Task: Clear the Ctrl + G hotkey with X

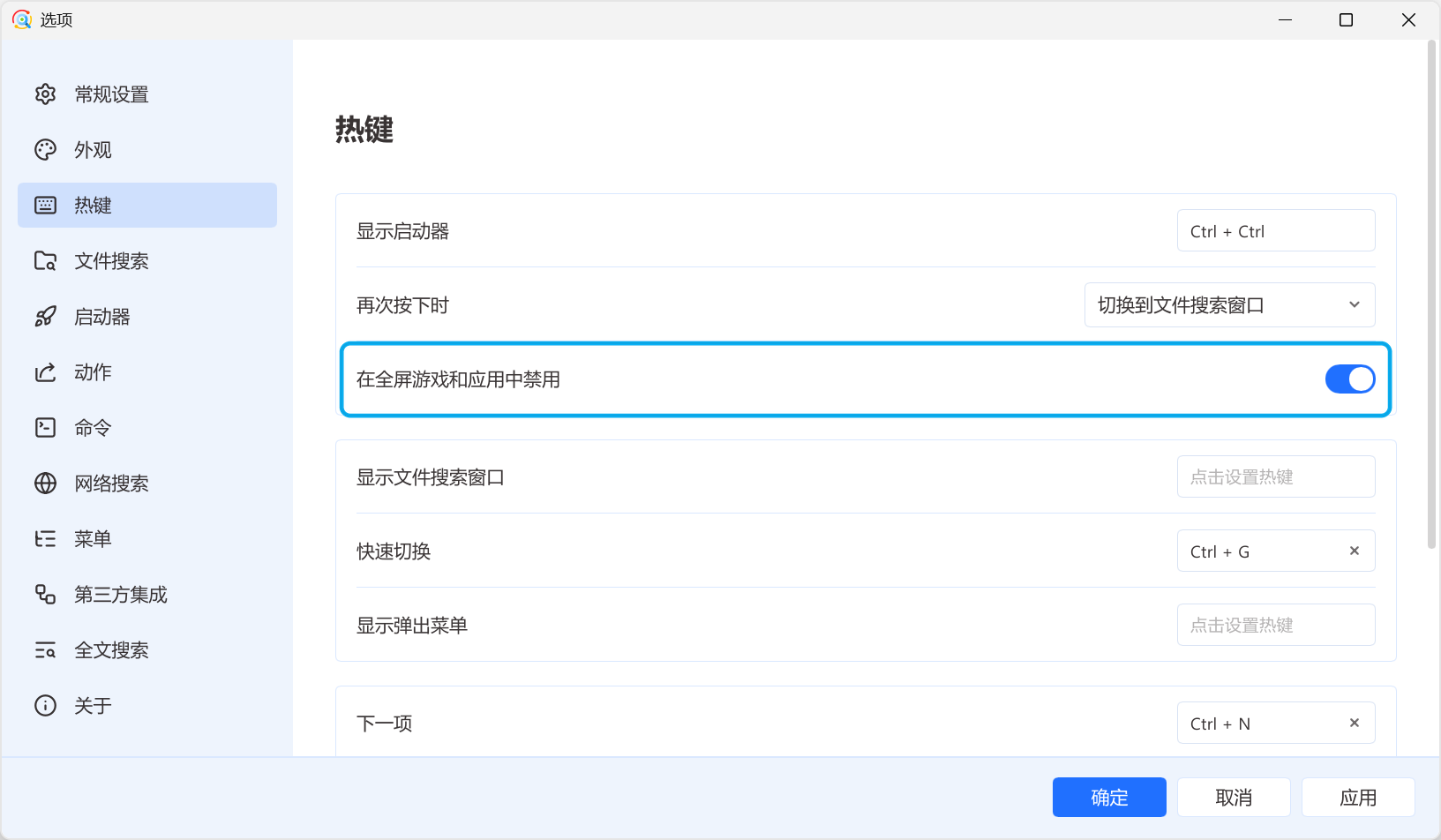Action: click(1355, 551)
